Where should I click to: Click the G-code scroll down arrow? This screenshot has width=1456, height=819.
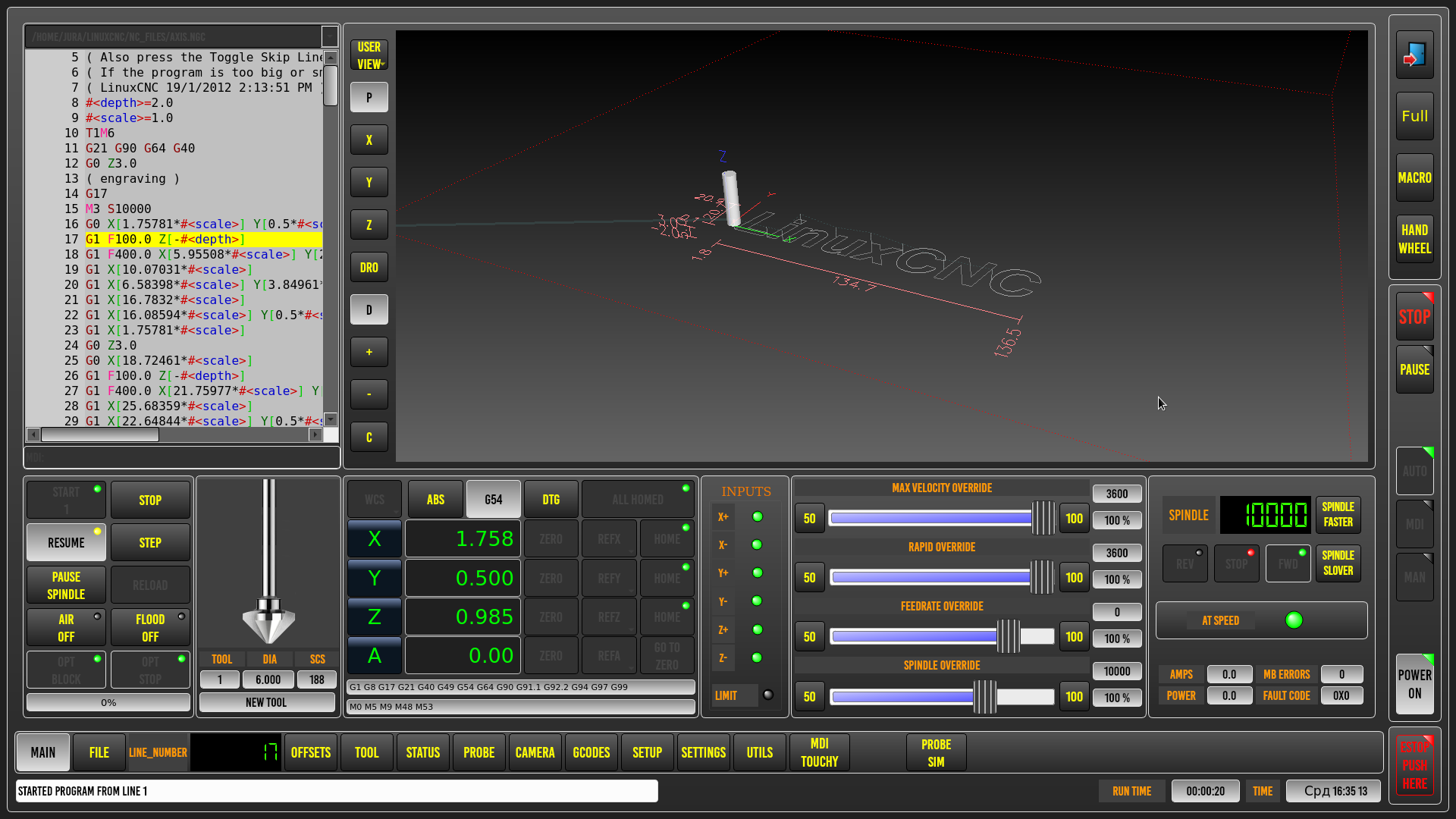click(331, 419)
